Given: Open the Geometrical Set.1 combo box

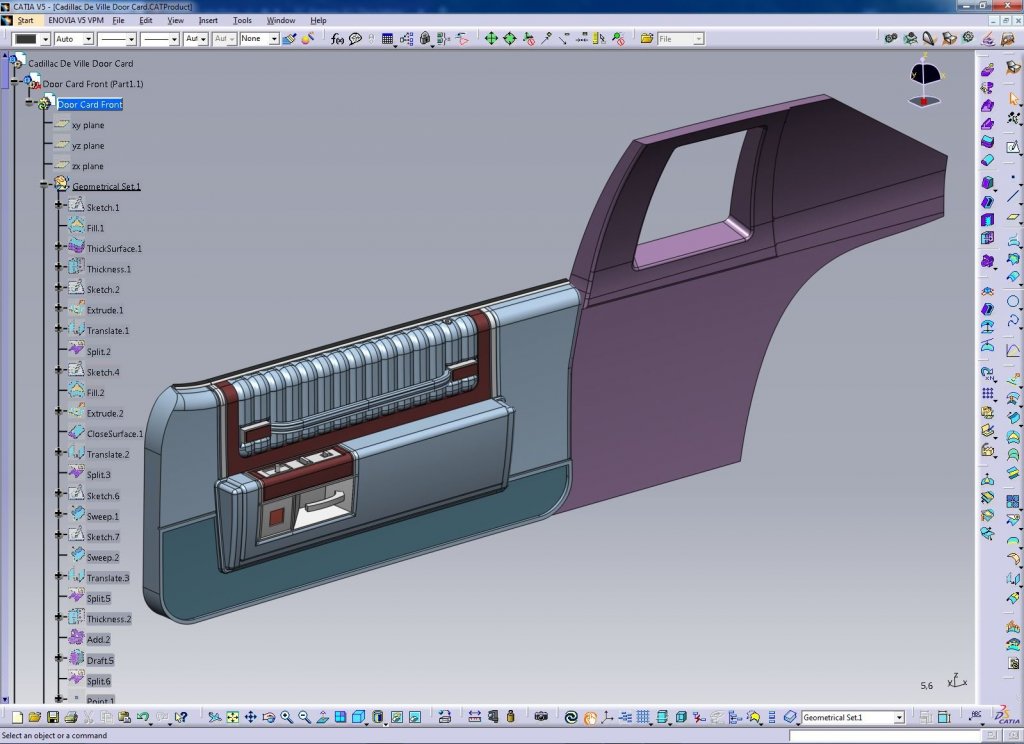Looking at the screenshot, I should coord(899,717).
